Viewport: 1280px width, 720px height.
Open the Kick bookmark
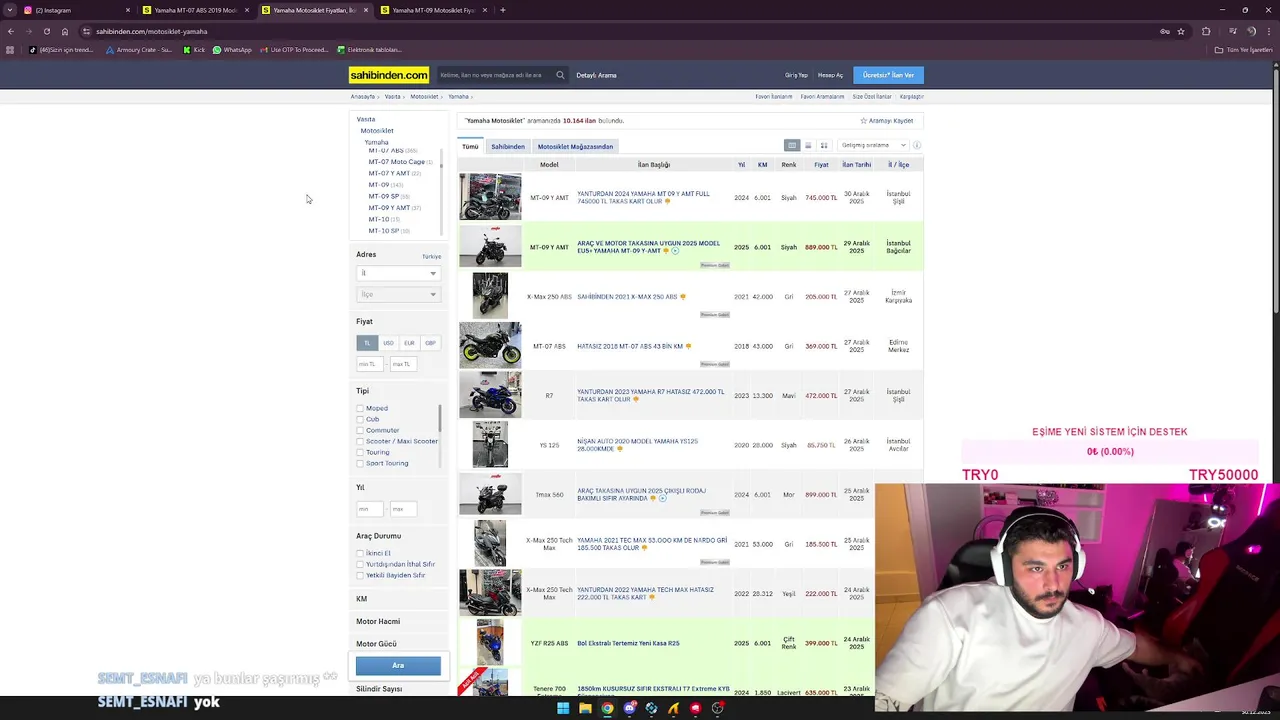click(194, 50)
